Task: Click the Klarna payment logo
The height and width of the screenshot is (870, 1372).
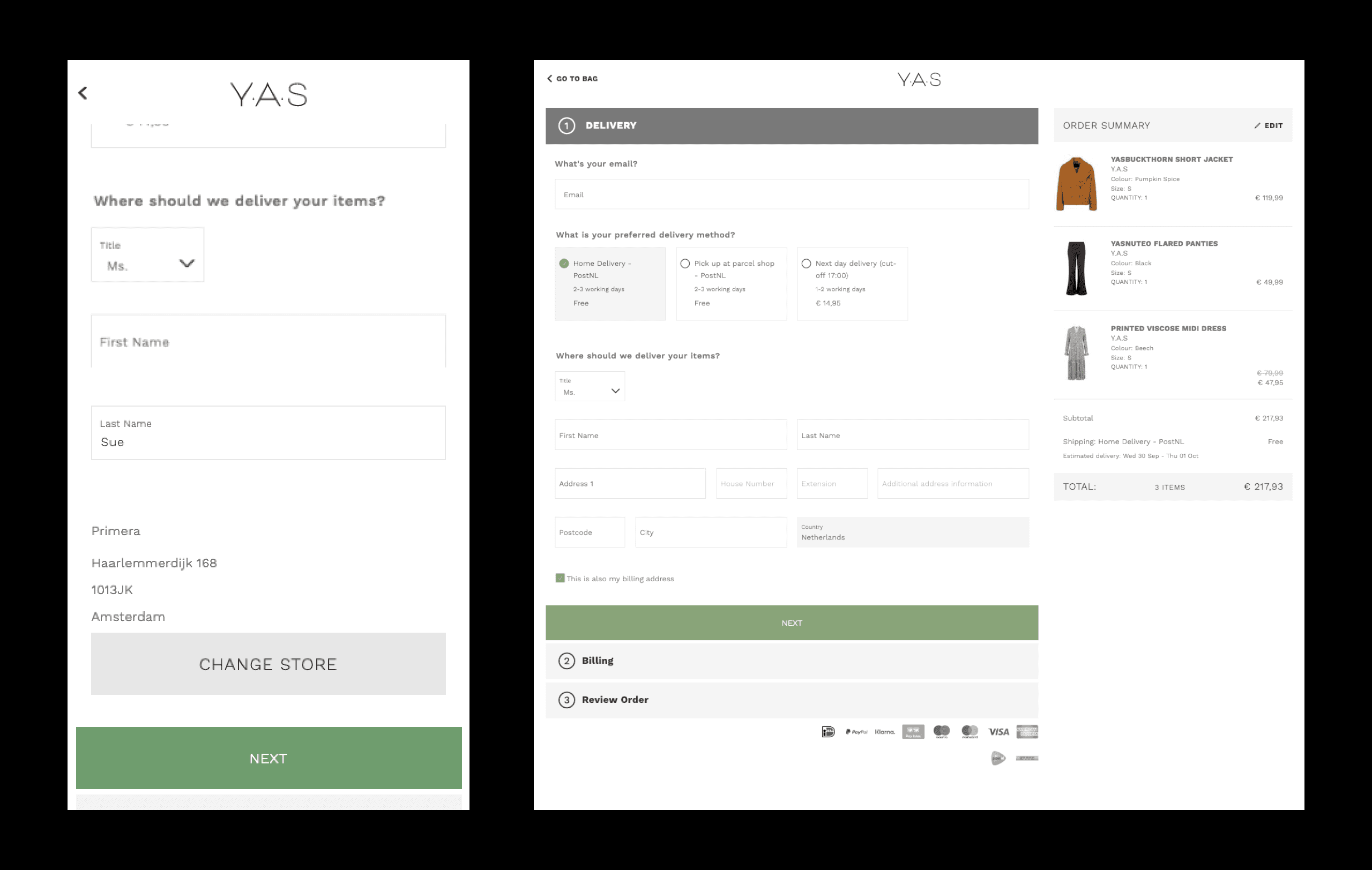Action: [885, 732]
